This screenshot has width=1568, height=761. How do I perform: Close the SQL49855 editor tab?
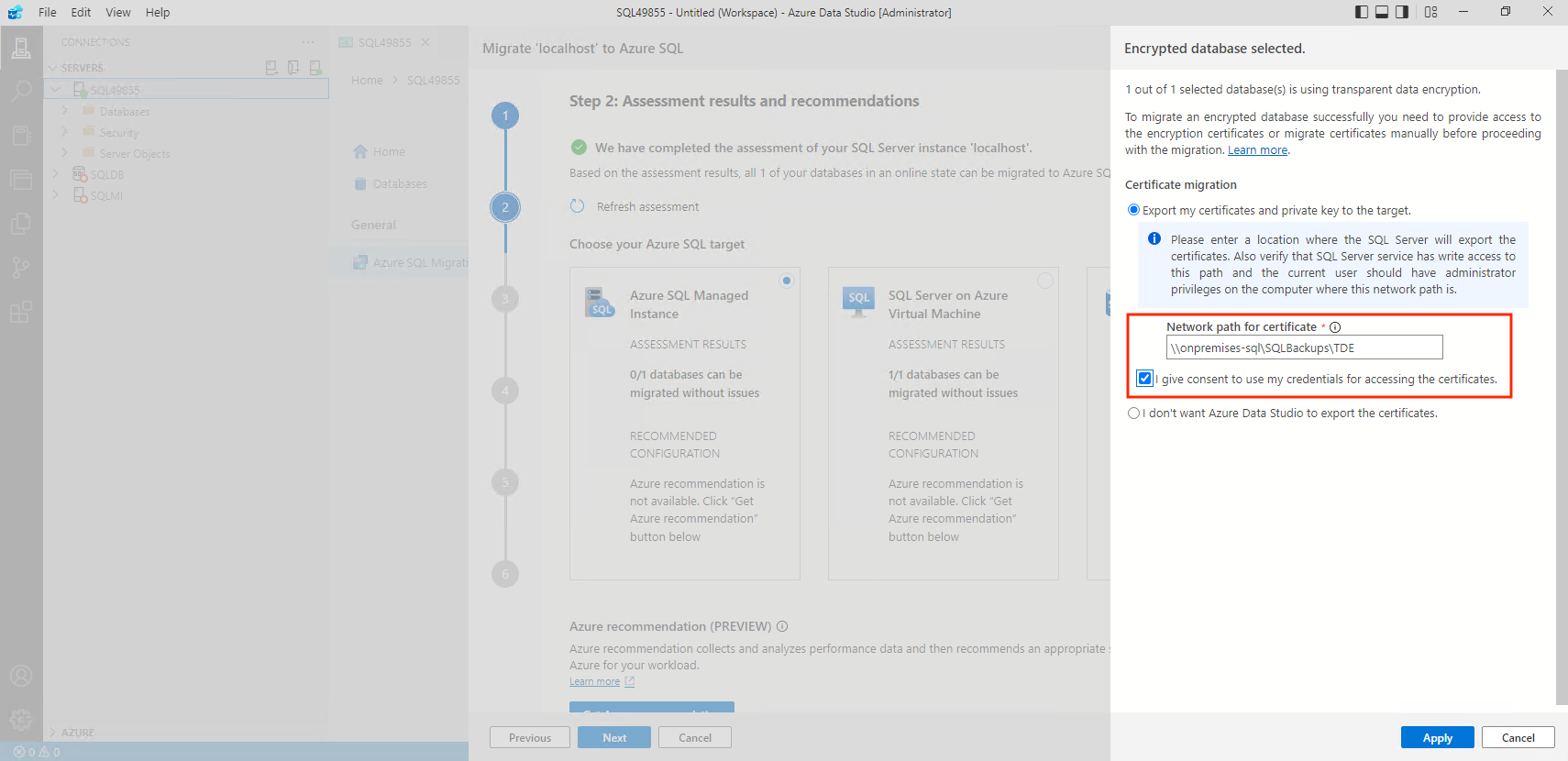pyautogui.click(x=425, y=42)
